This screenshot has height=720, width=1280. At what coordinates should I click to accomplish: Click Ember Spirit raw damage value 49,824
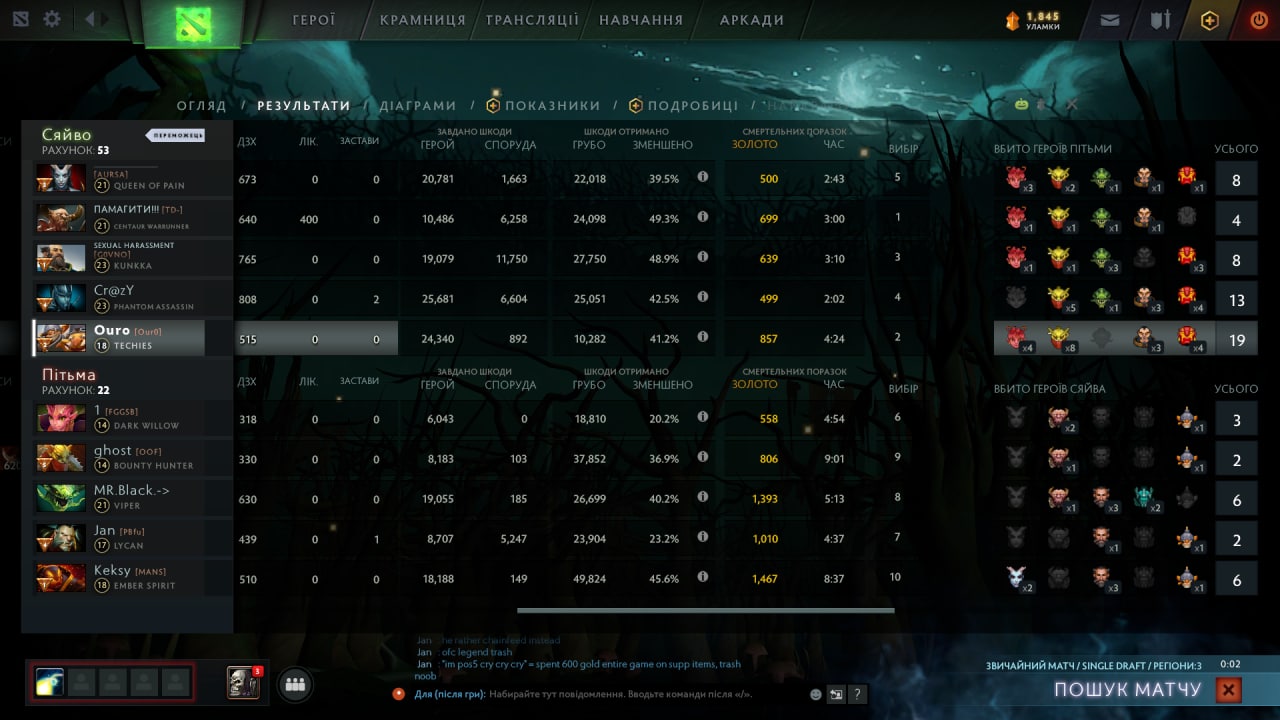point(590,578)
